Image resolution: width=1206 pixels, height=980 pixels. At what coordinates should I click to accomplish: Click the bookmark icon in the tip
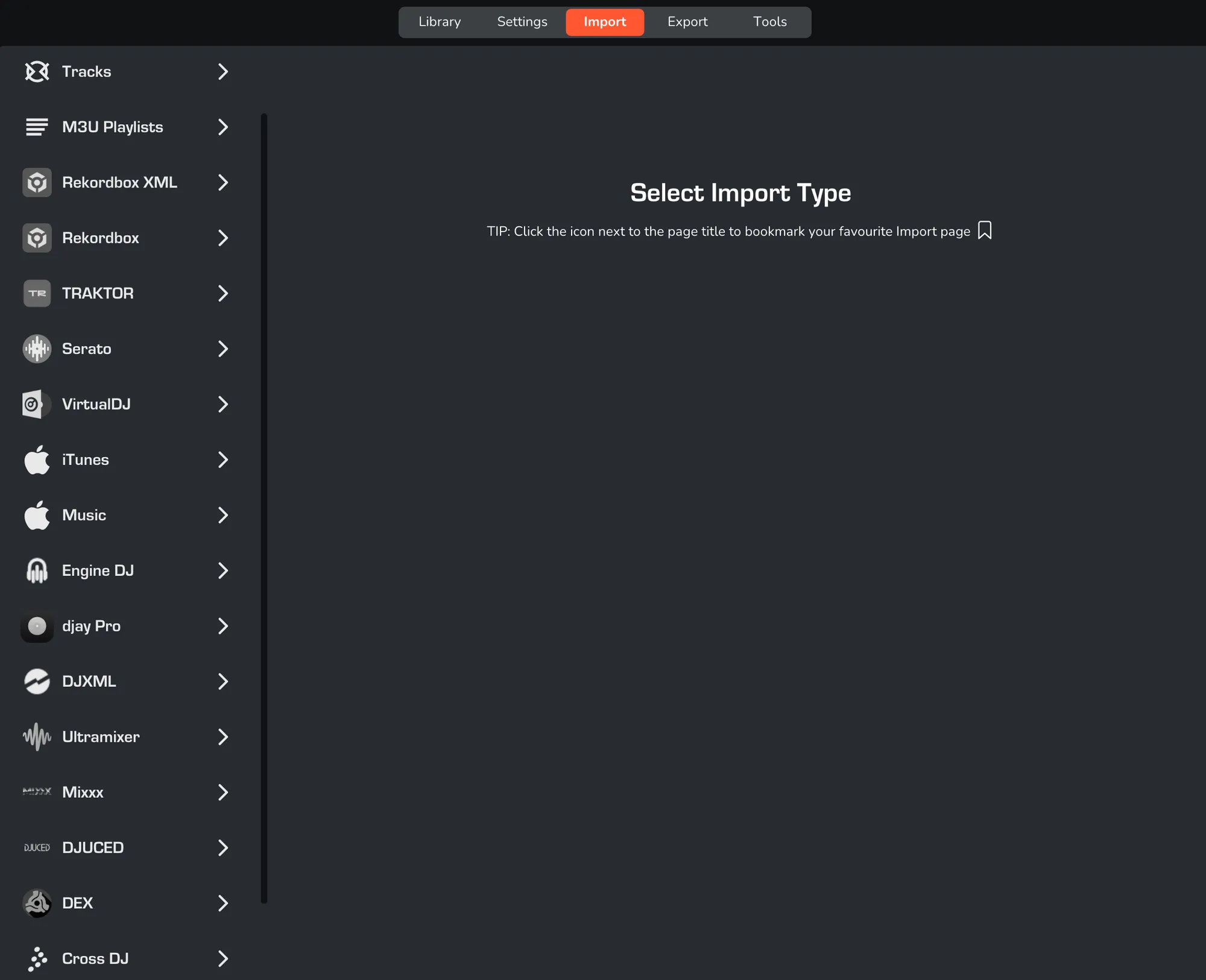(984, 230)
